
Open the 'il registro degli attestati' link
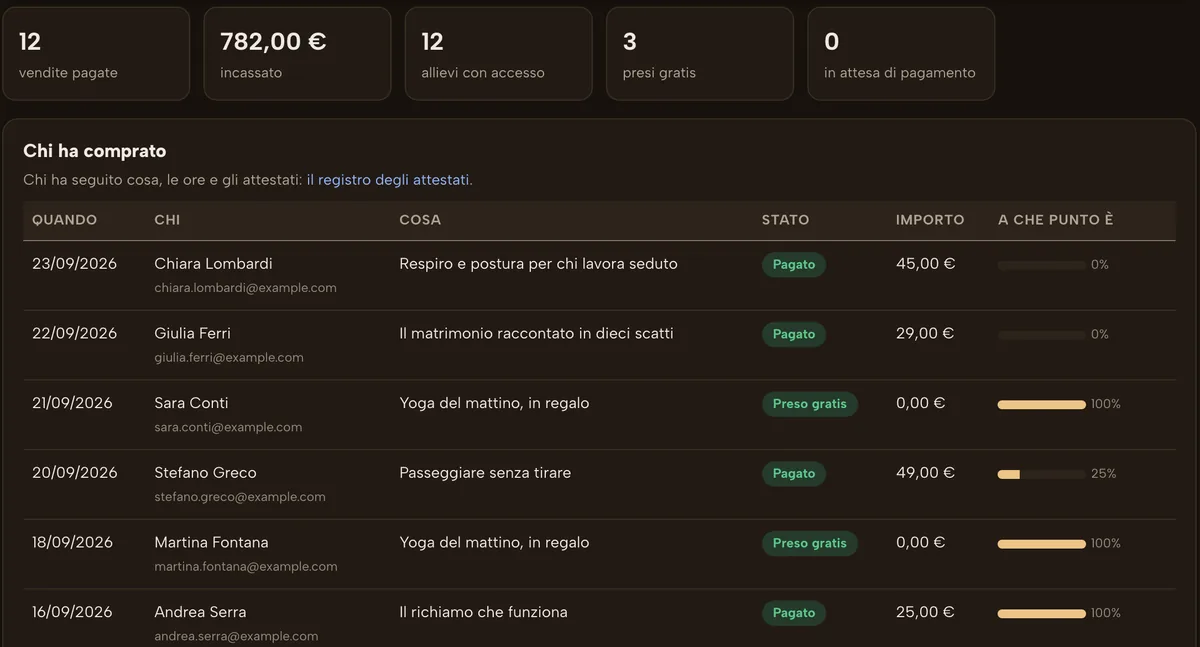[388, 180]
